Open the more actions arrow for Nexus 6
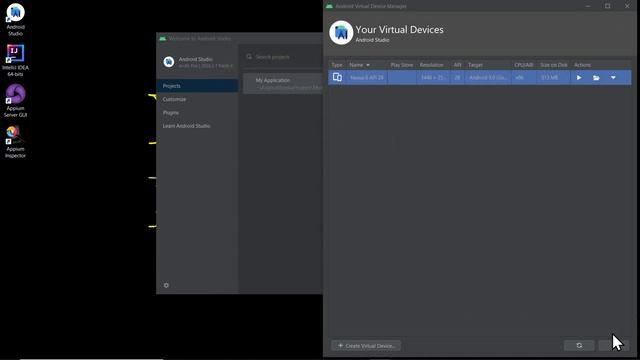640x360 pixels. point(613,78)
